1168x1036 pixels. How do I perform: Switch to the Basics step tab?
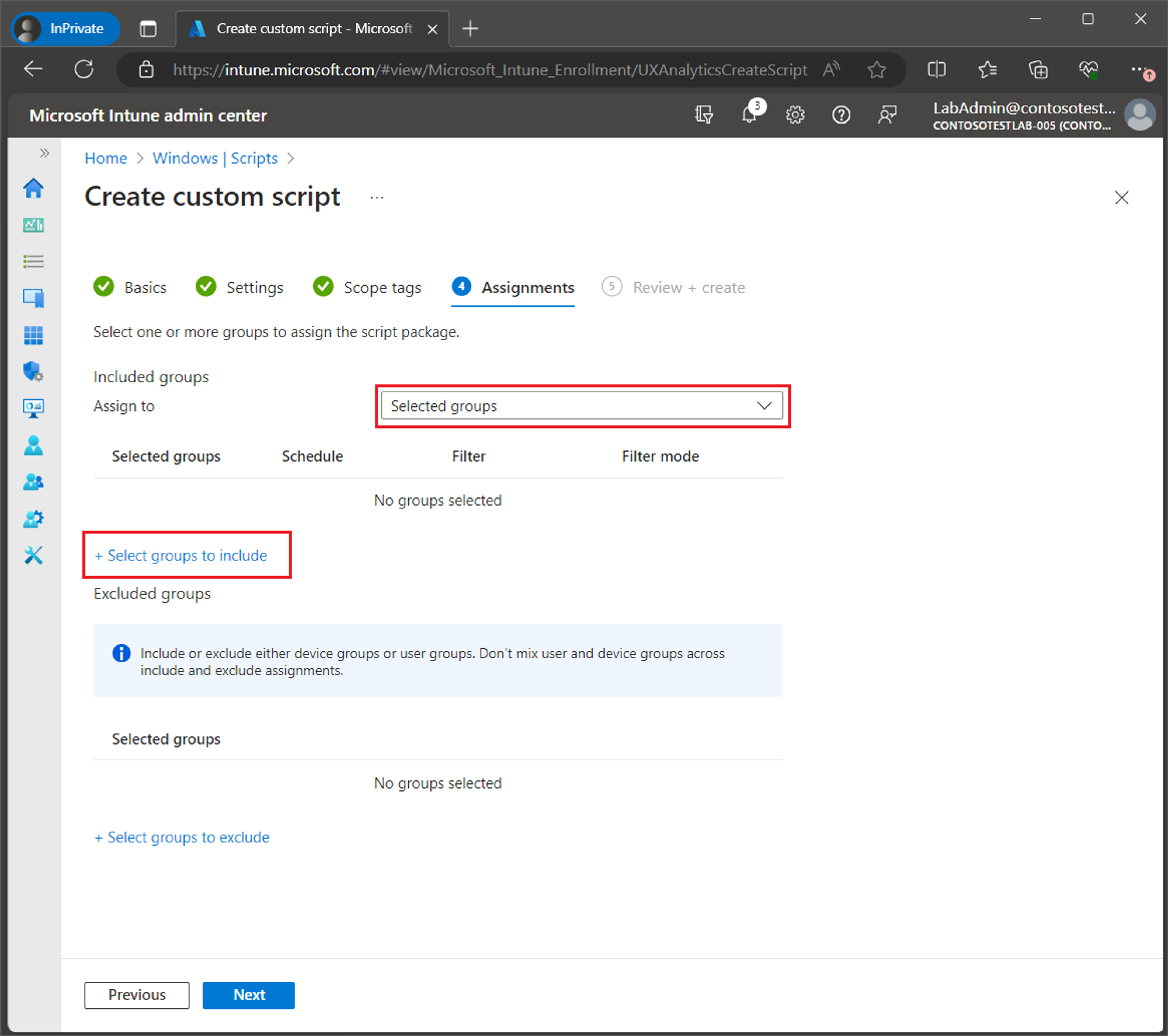(x=130, y=287)
